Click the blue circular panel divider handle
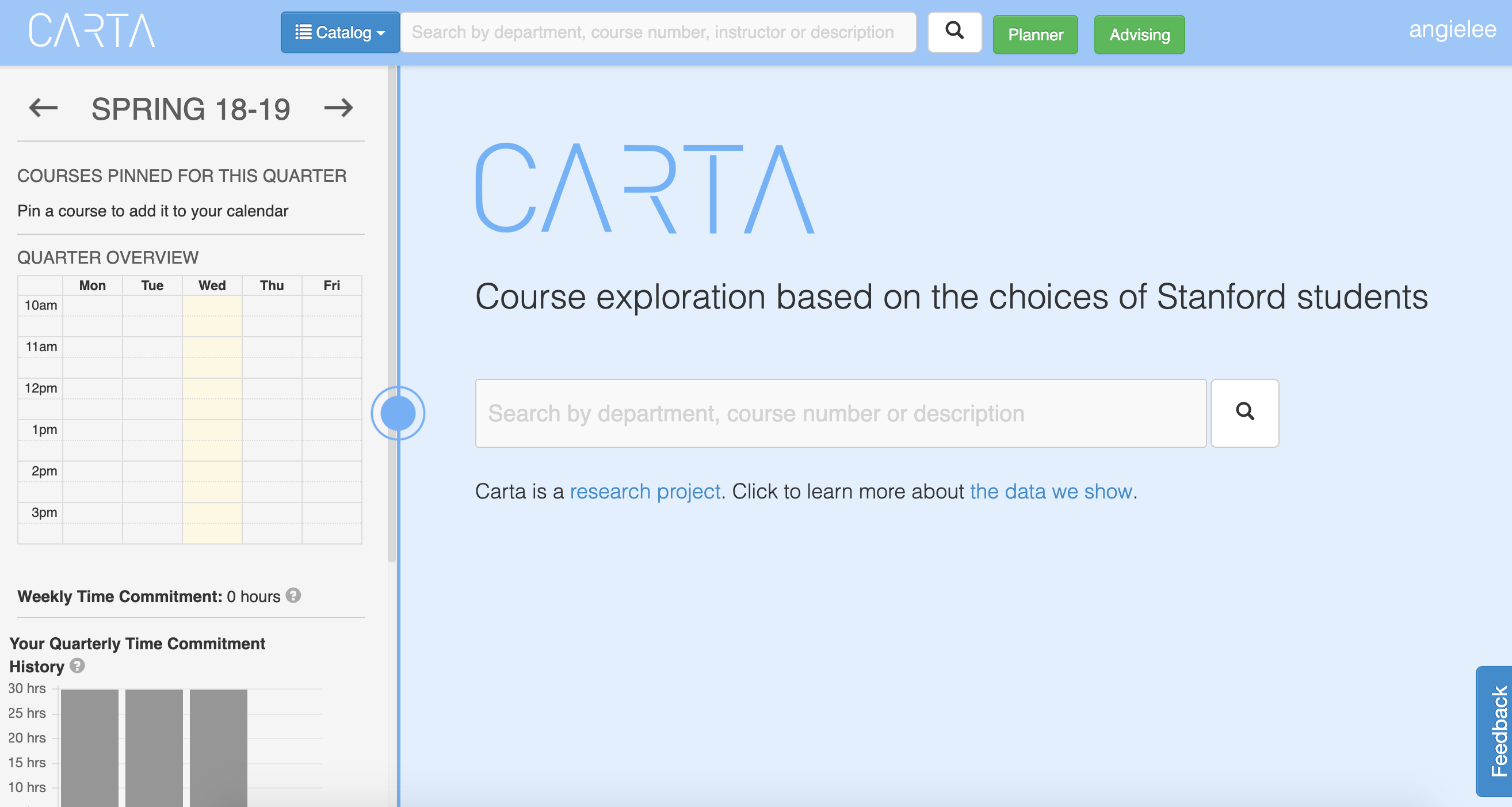Image resolution: width=1512 pixels, height=807 pixels. tap(398, 413)
